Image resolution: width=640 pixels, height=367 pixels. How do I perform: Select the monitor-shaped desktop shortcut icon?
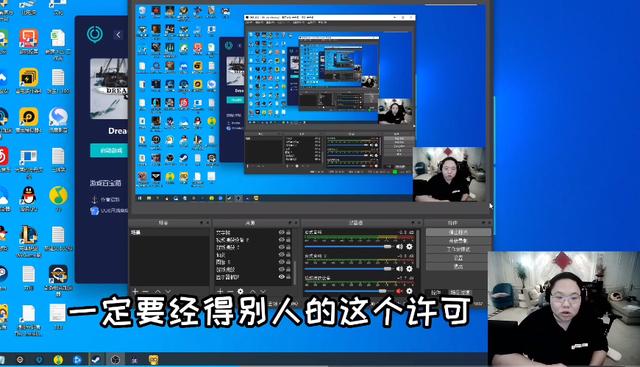click(x=28, y=157)
